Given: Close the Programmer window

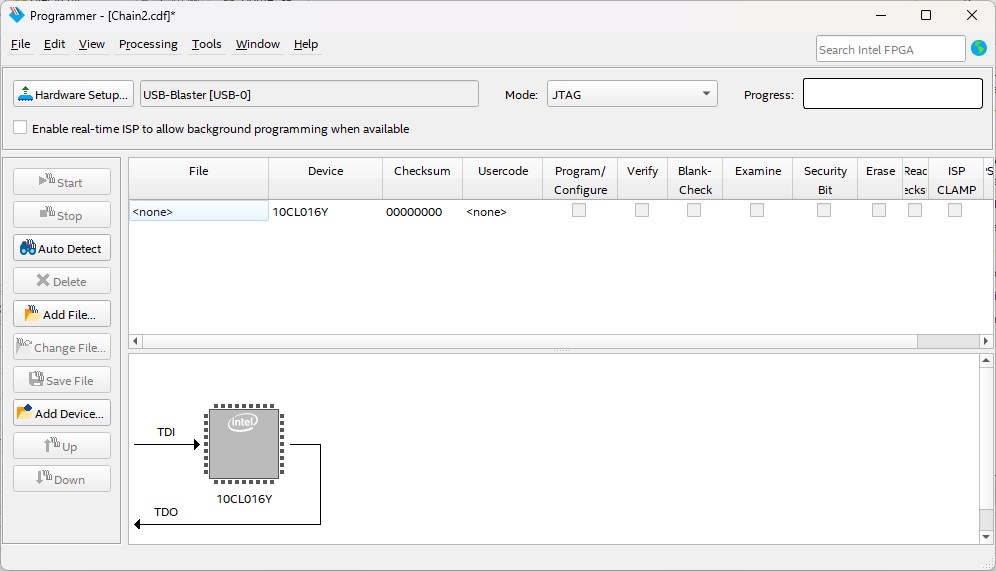Looking at the screenshot, I should [972, 15].
